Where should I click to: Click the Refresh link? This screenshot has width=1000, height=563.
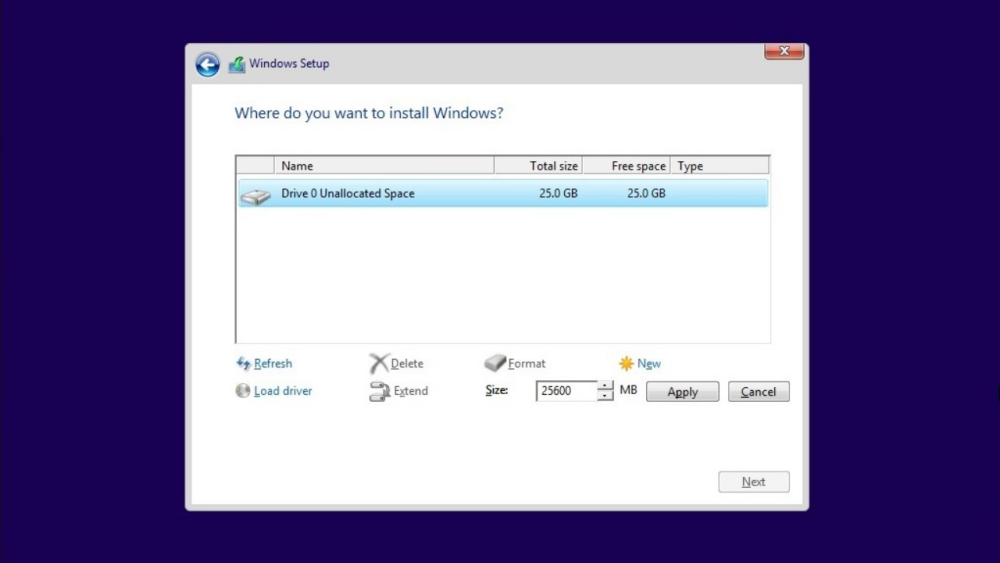point(273,363)
